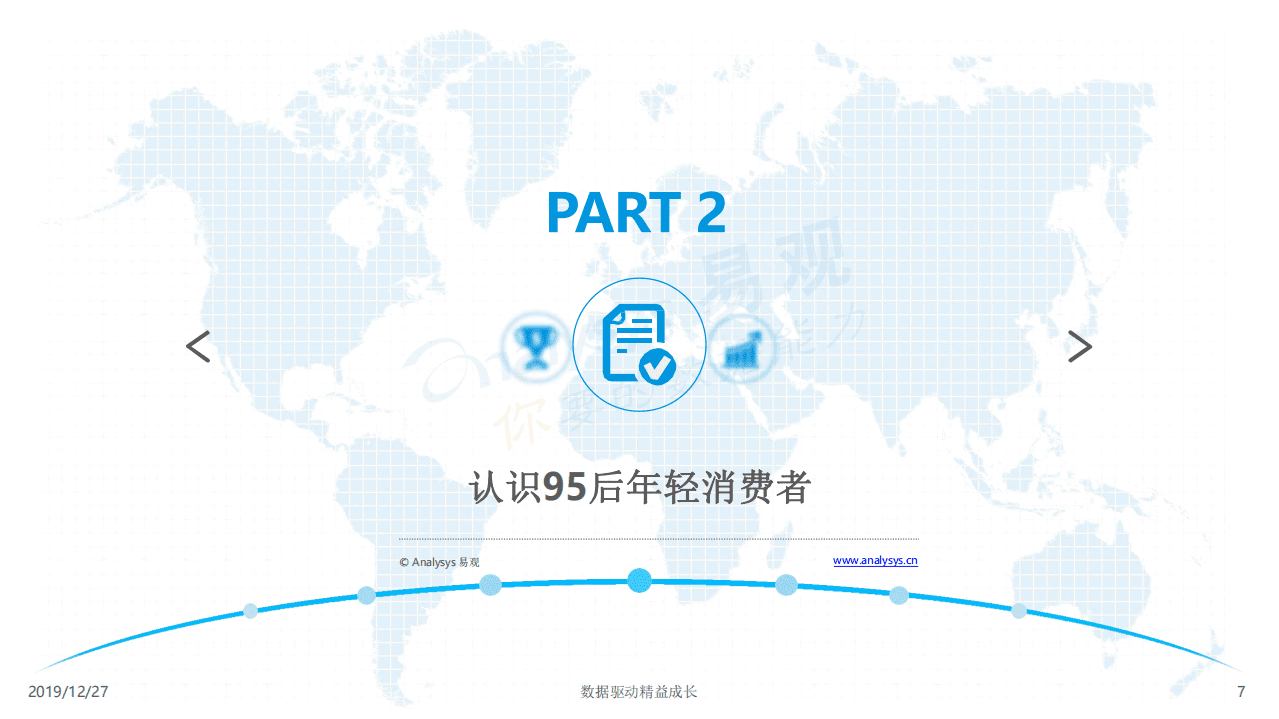Image resolution: width=1279 pixels, height=719 pixels.
Task: Select the PART 2 heading
Action: click(637, 214)
